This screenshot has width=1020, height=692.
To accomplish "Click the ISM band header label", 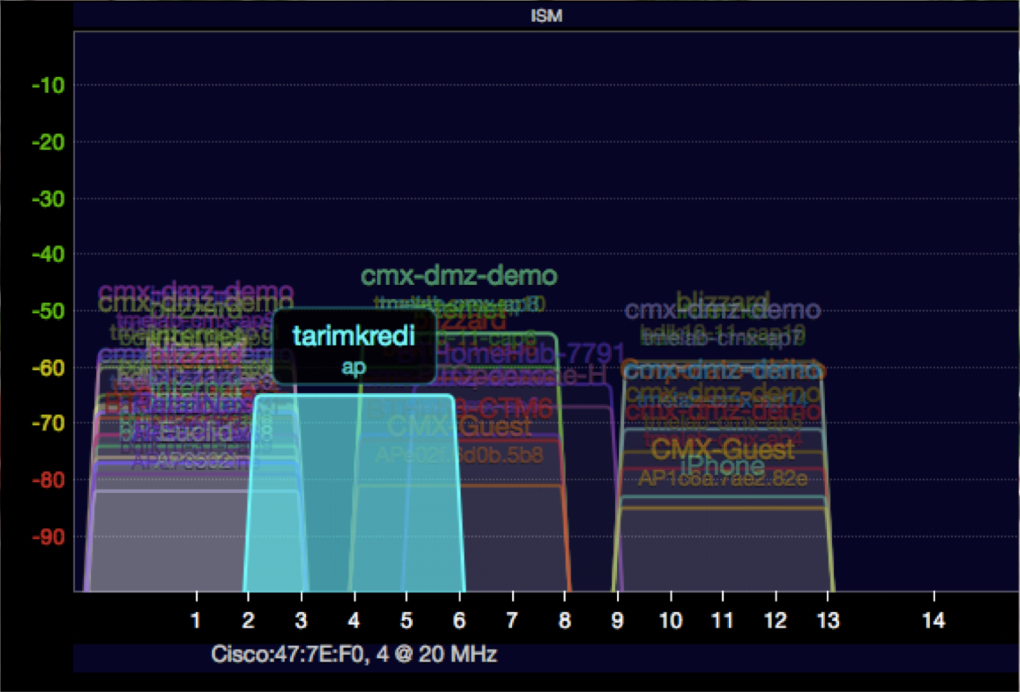I will click(x=546, y=16).
